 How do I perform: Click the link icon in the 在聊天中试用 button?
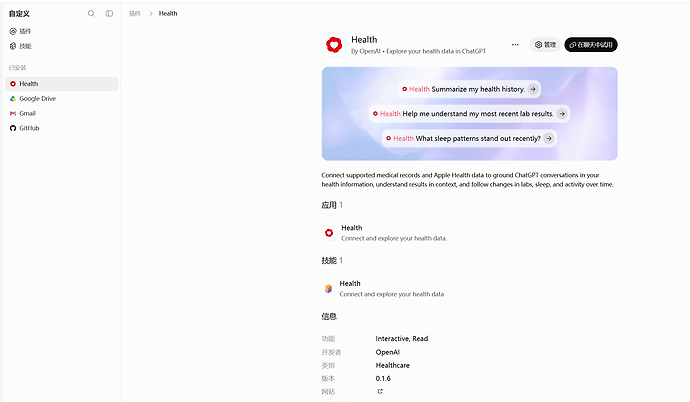click(573, 44)
